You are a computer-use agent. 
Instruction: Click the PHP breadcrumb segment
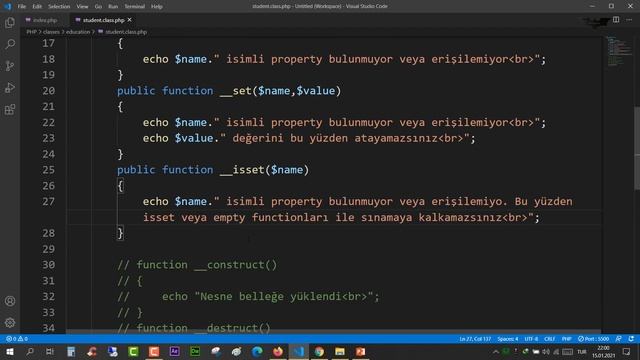(31, 32)
